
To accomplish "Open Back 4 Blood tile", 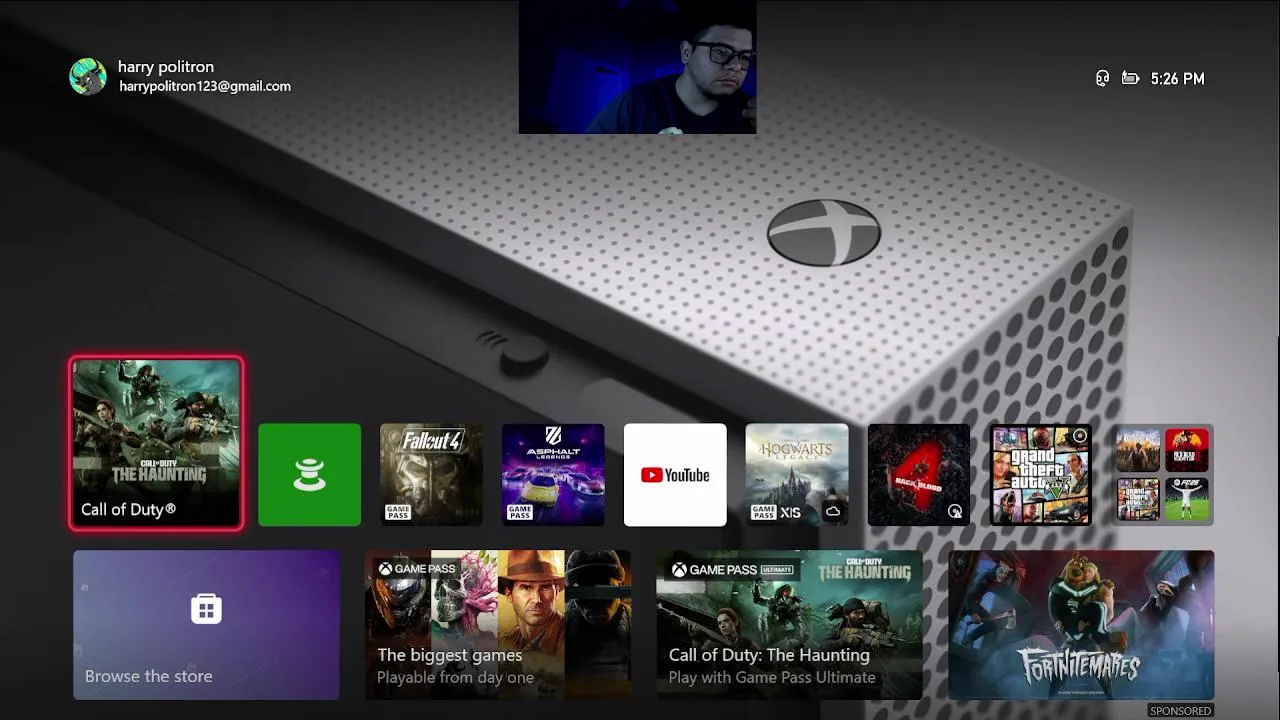I will coord(919,475).
